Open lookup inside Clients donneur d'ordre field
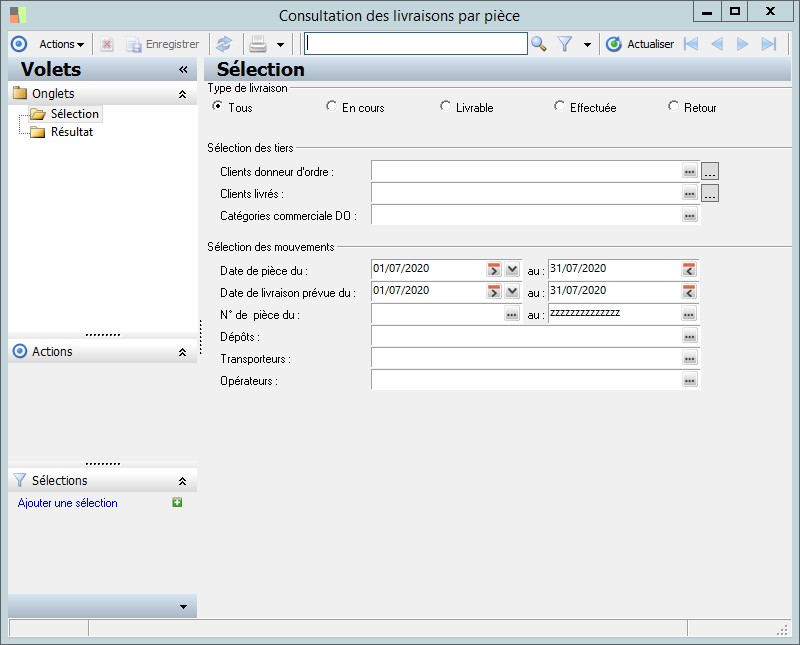This screenshot has width=800, height=645. tap(689, 171)
